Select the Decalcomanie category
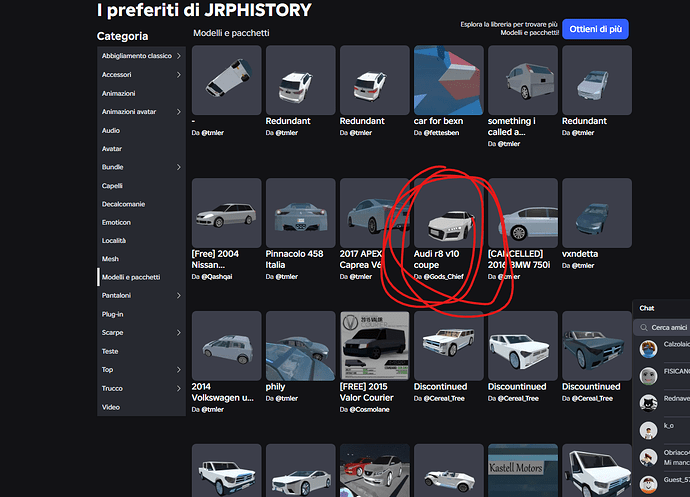This screenshot has height=497, width=690. pyautogui.click(x=141, y=204)
